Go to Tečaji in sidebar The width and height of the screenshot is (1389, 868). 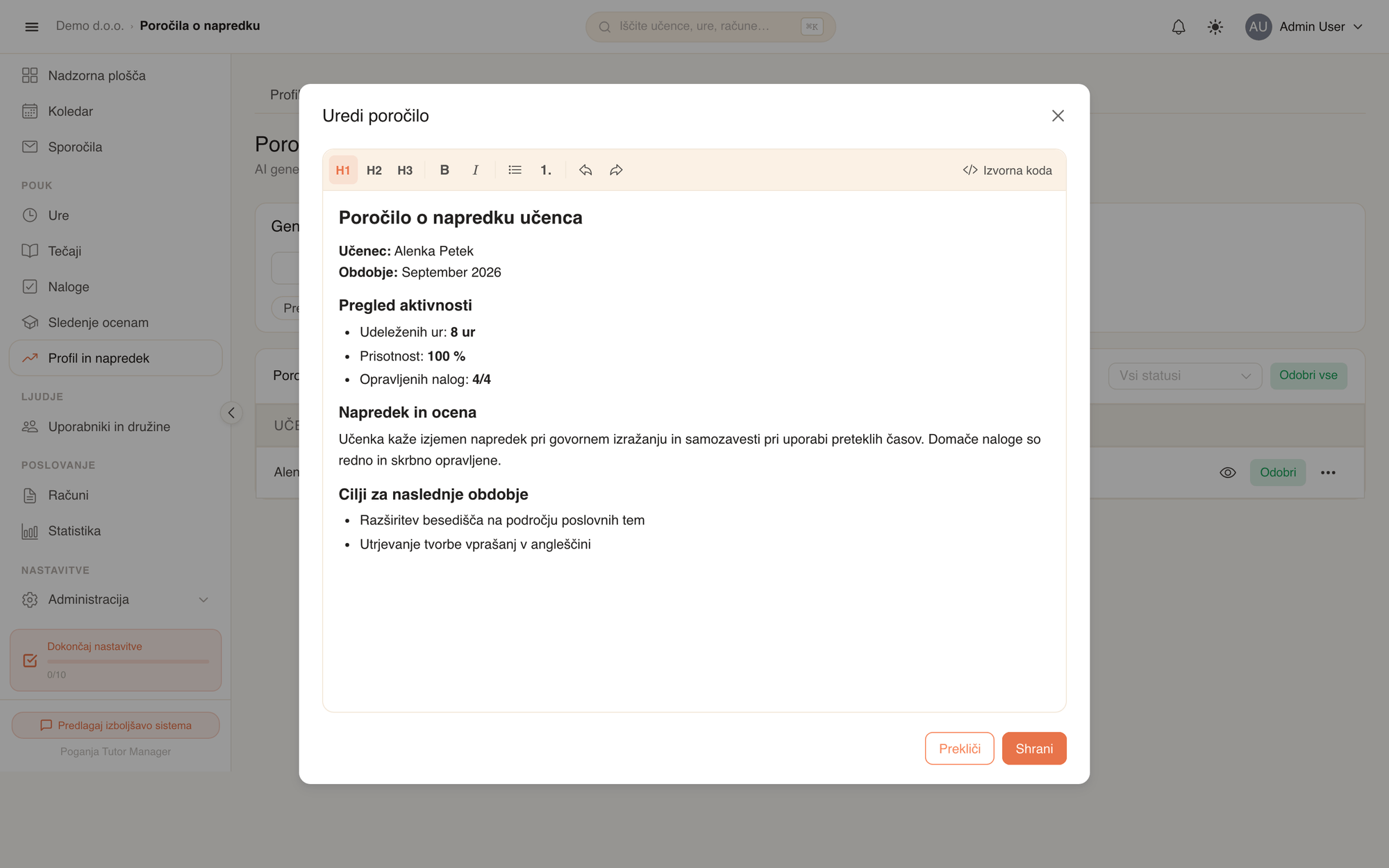[x=115, y=251]
